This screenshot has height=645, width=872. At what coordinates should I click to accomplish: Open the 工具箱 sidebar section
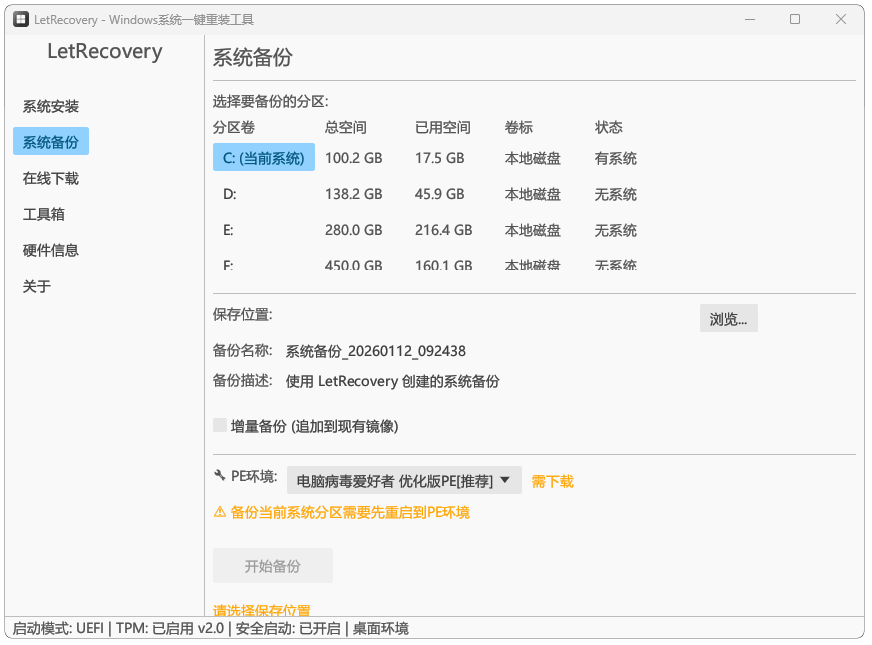coord(44,215)
